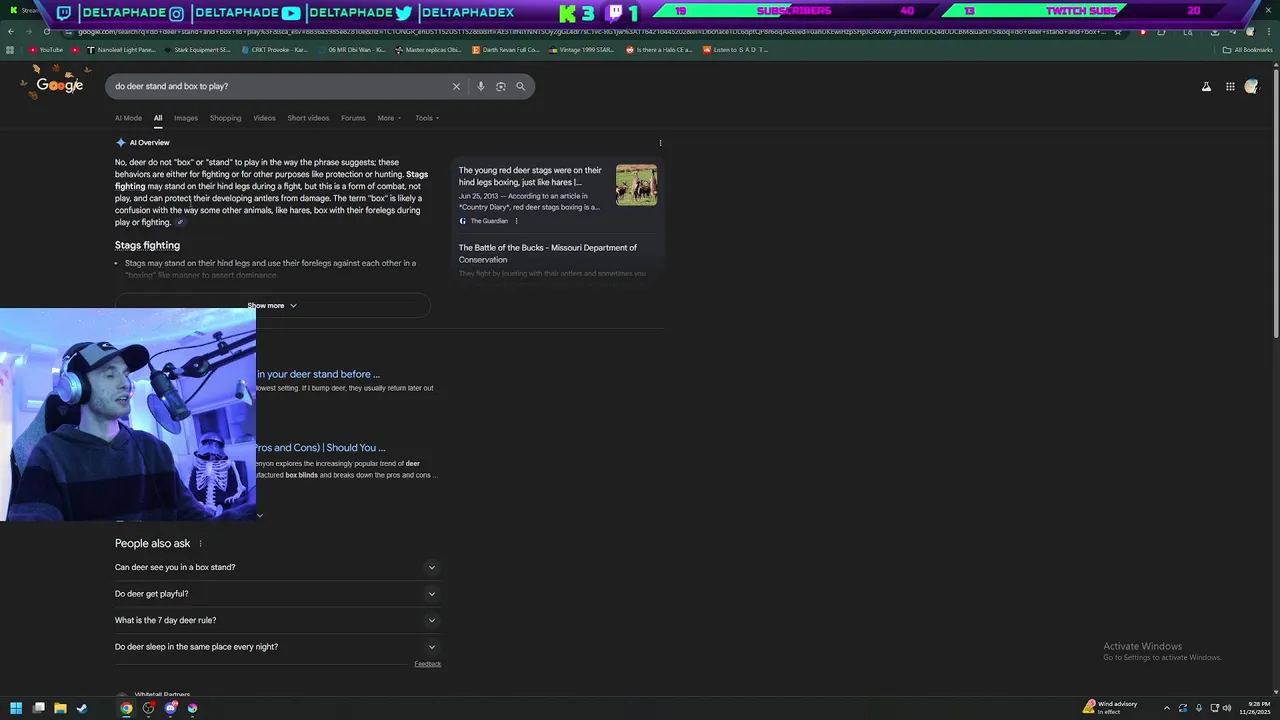Open the More search filters dropdown

tap(389, 118)
